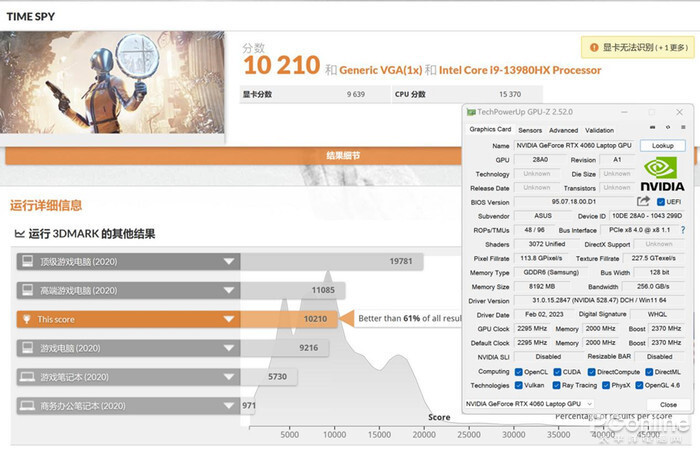Click the GPU-Z window title icon
This screenshot has width=700, height=452.
click(x=471, y=112)
